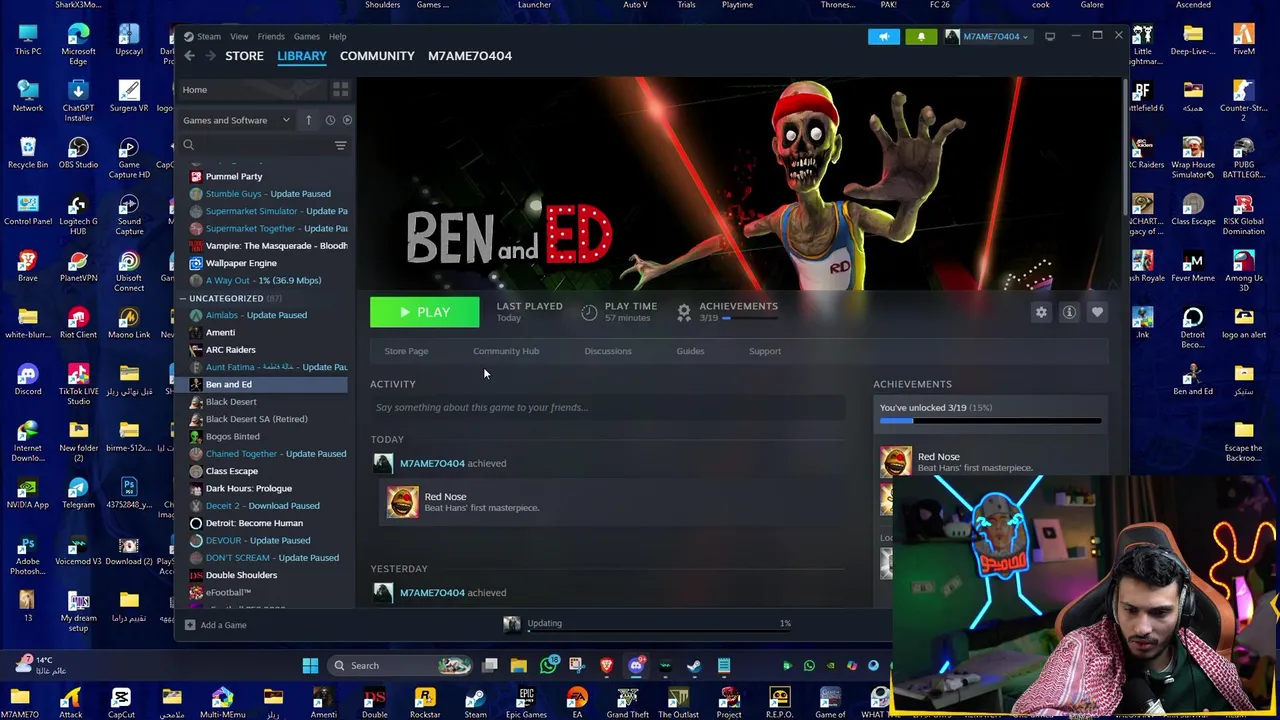1280x720 pixels.
Task: Go forward with Steam navigation arrow
Action: pos(211,56)
